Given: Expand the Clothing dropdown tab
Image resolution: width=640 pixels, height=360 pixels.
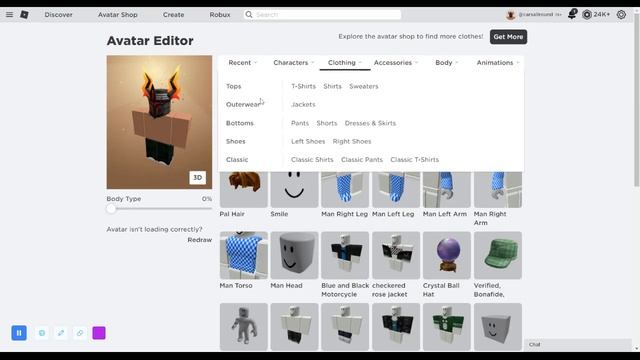Looking at the screenshot, I should pos(345,63).
